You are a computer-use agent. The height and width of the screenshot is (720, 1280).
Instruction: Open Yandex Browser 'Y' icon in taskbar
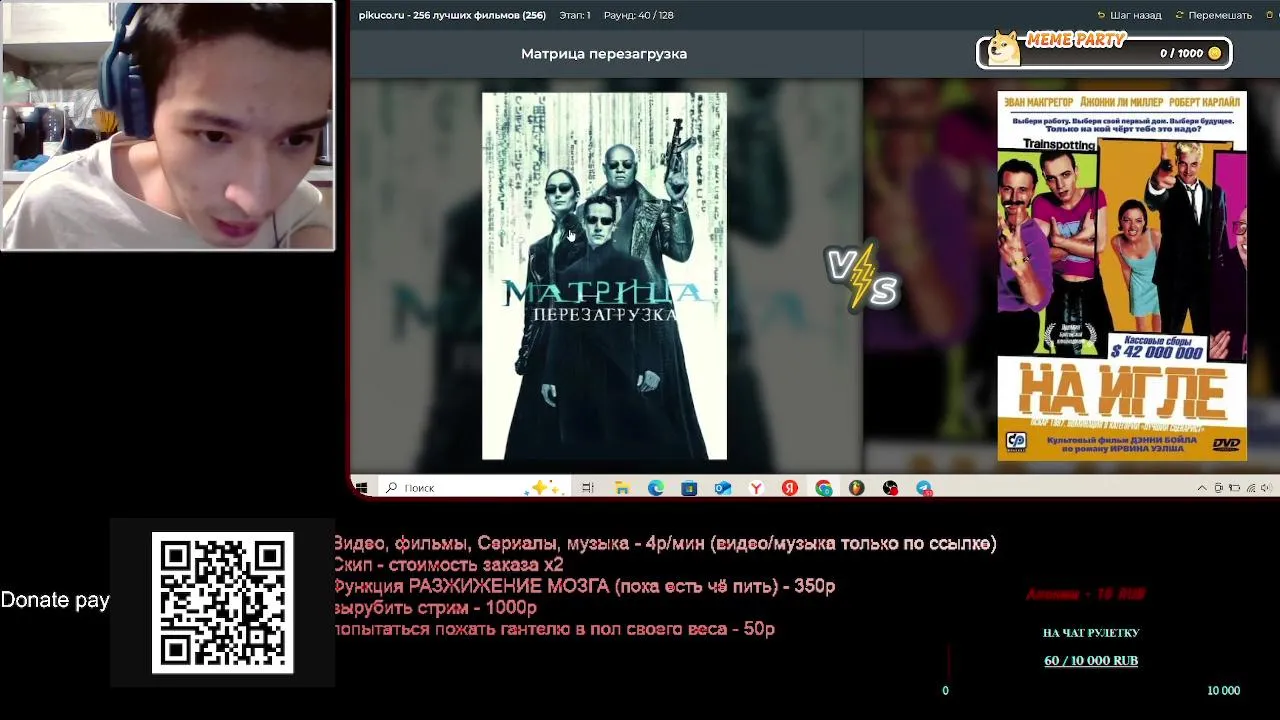coord(757,488)
